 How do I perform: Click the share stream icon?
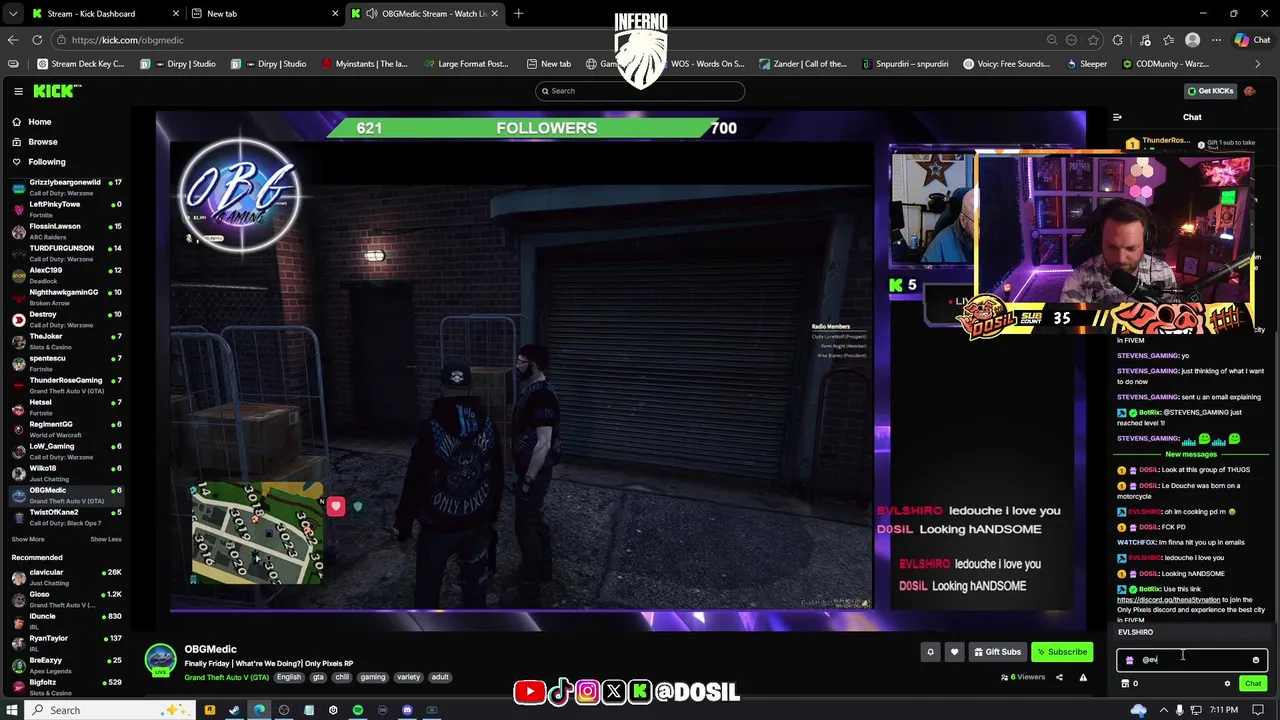[x=1059, y=677]
